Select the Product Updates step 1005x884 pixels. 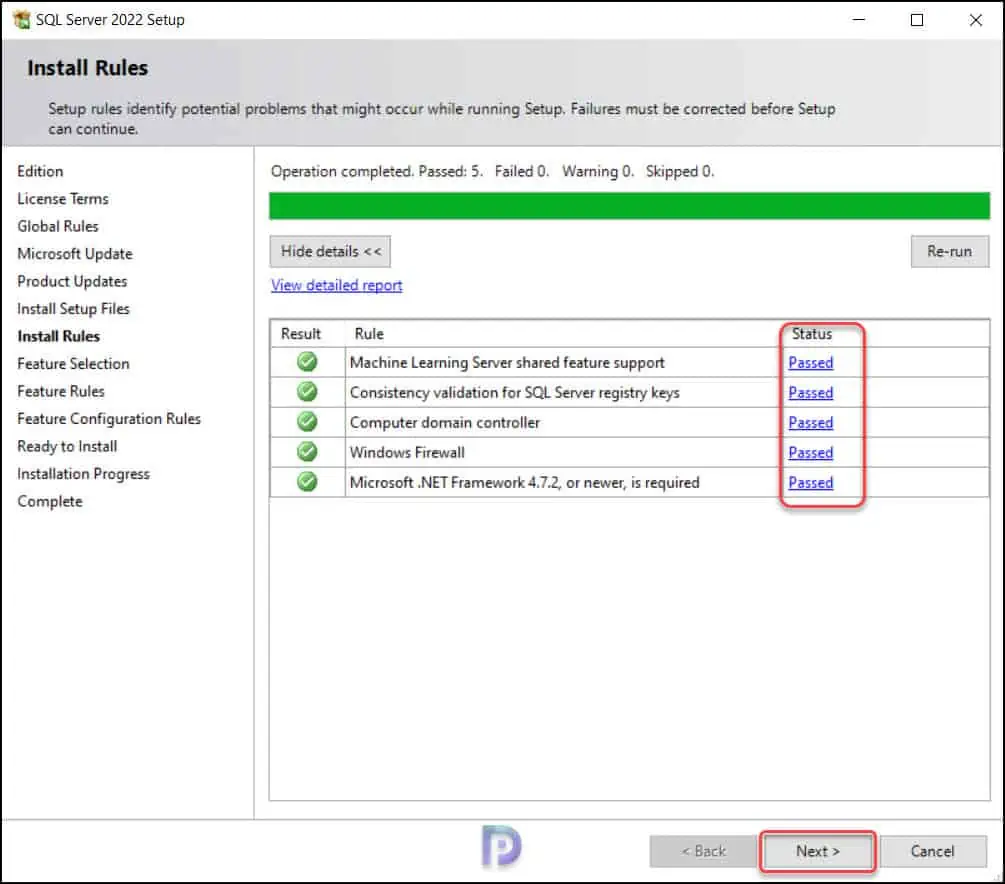72,281
